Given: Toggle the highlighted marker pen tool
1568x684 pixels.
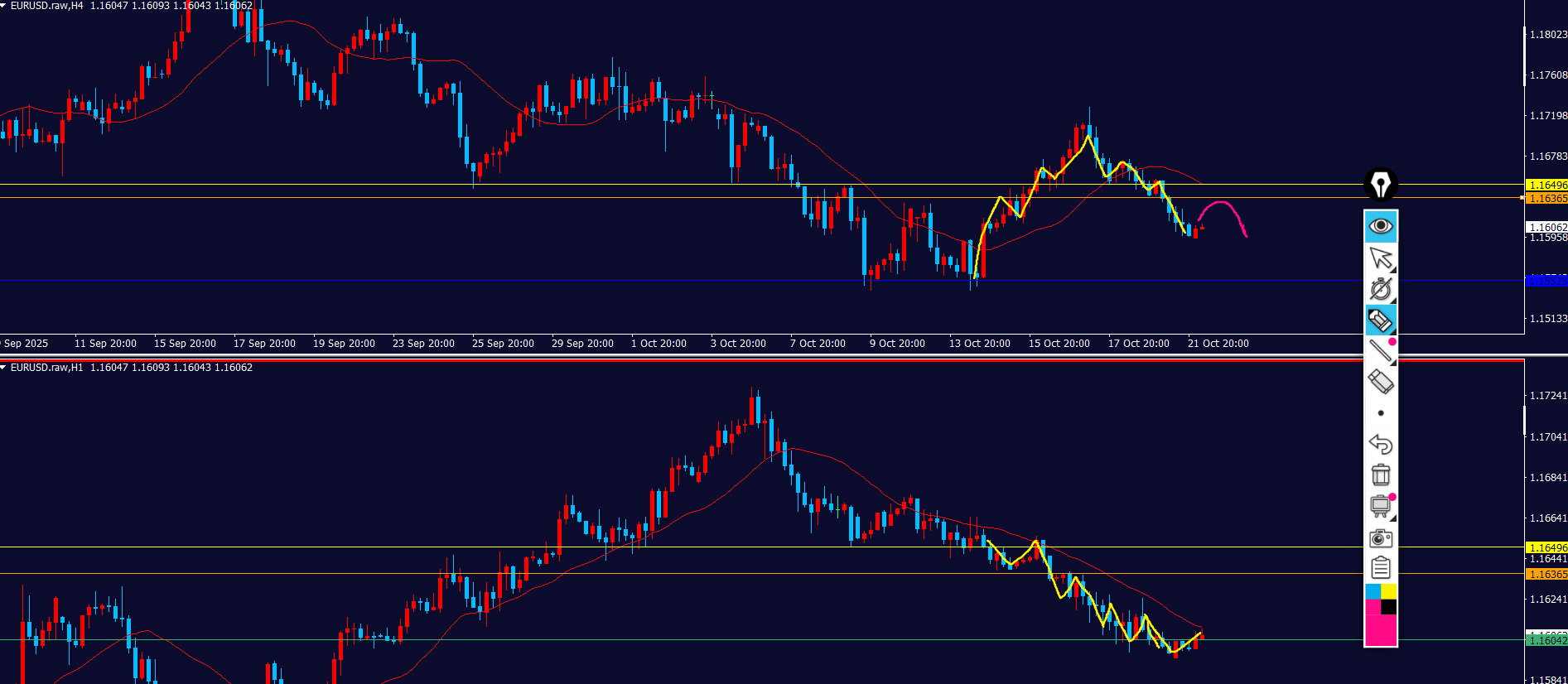Looking at the screenshot, I should (1380, 320).
